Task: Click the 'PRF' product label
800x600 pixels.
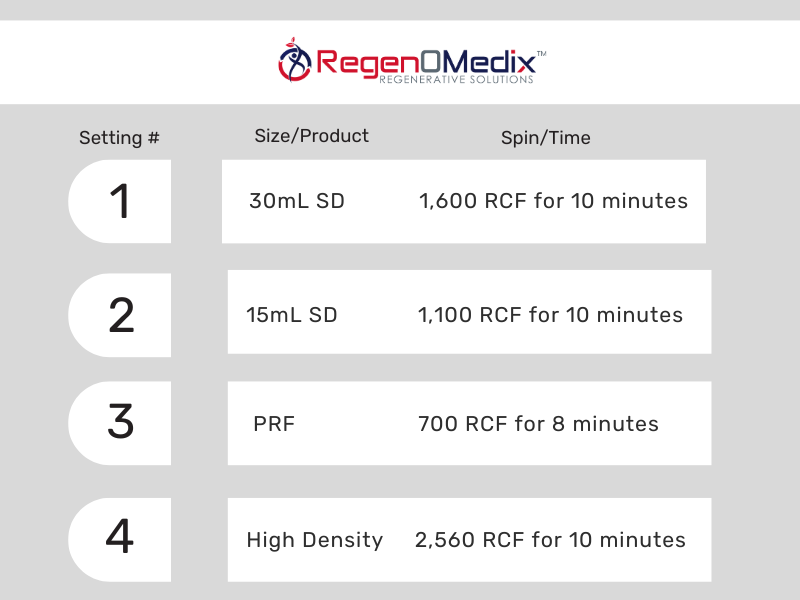Action: point(274,424)
